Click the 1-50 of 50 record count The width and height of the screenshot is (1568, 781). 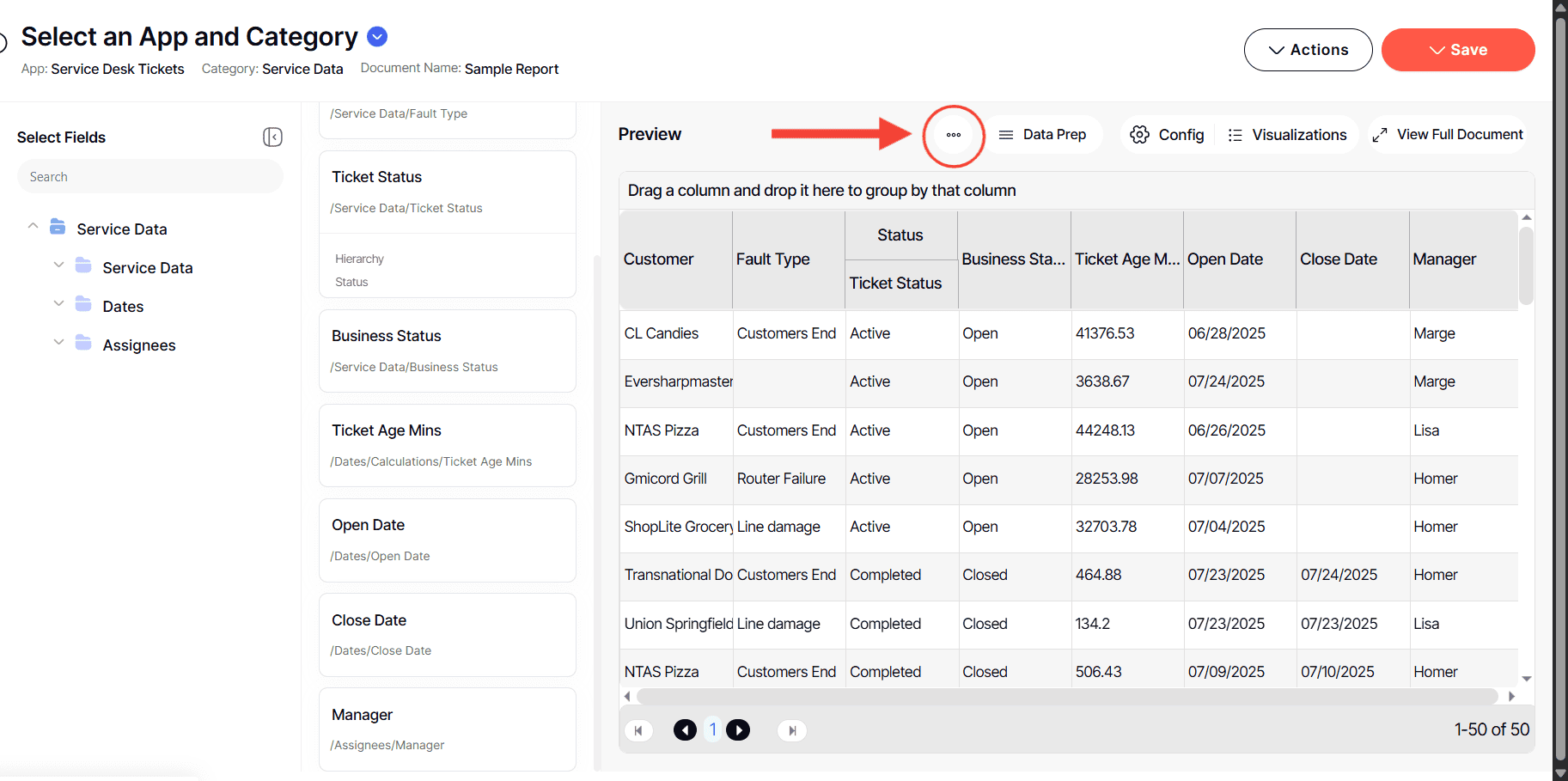click(x=1492, y=729)
